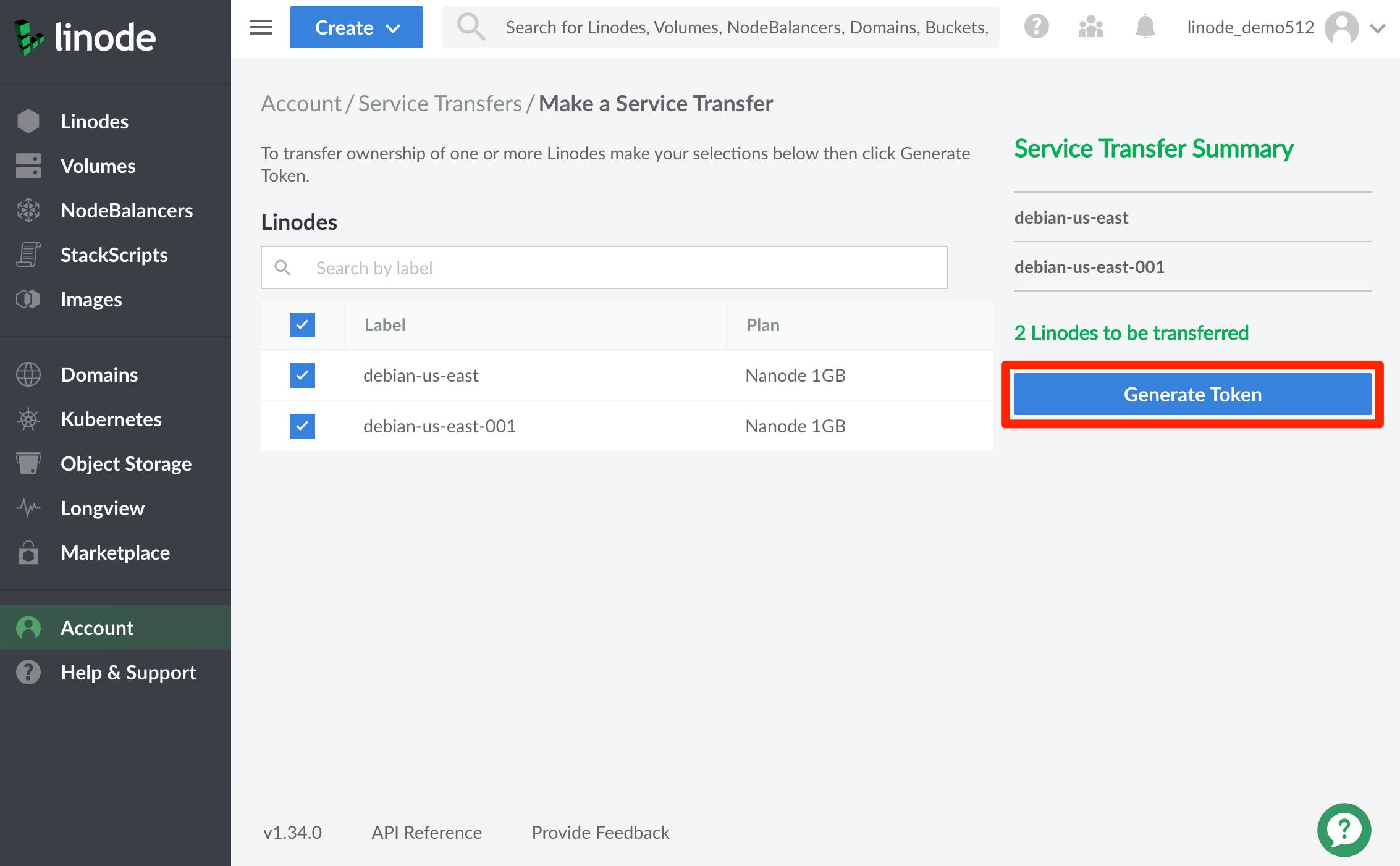Open the notifications bell
1400x866 pixels.
coord(1145,27)
